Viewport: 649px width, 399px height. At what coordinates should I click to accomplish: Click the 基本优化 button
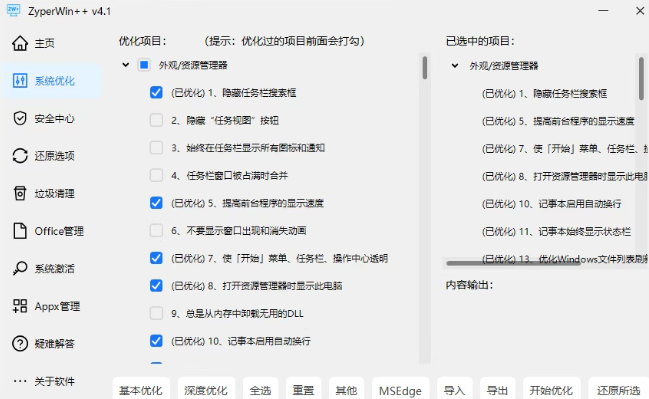pyautogui.click(x=141, y=389)
